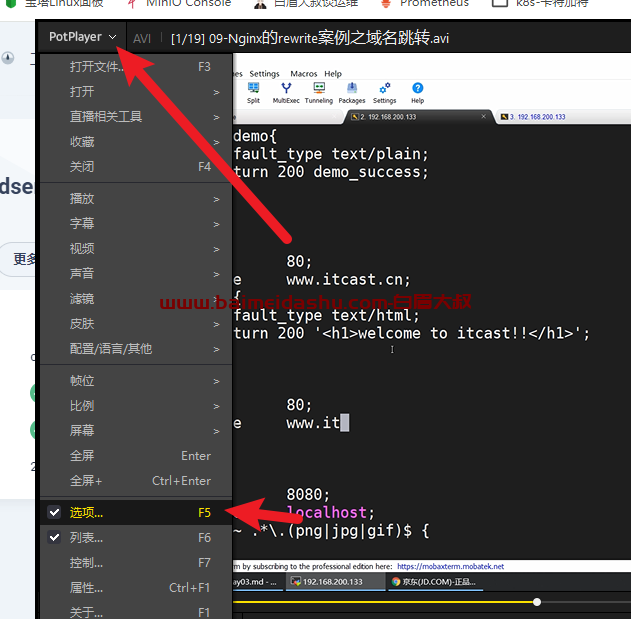Image resolution: width=631 pixels, height=619 pixels.
Task: Click the Settings gear icon in MobaXterm toolbar
Action: click(384, 93)
